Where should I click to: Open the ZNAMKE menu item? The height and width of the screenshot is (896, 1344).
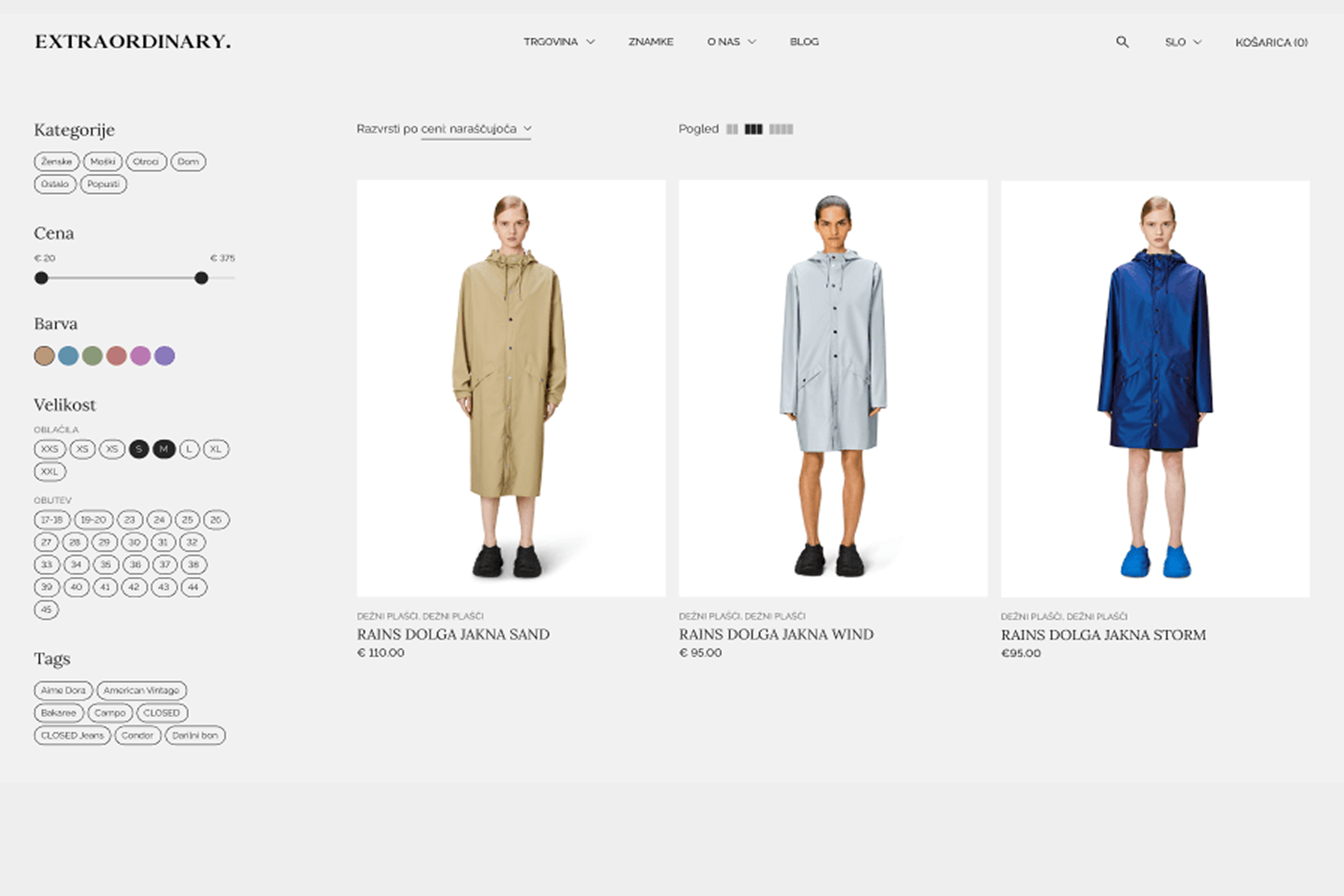click(x=650, y=41)
